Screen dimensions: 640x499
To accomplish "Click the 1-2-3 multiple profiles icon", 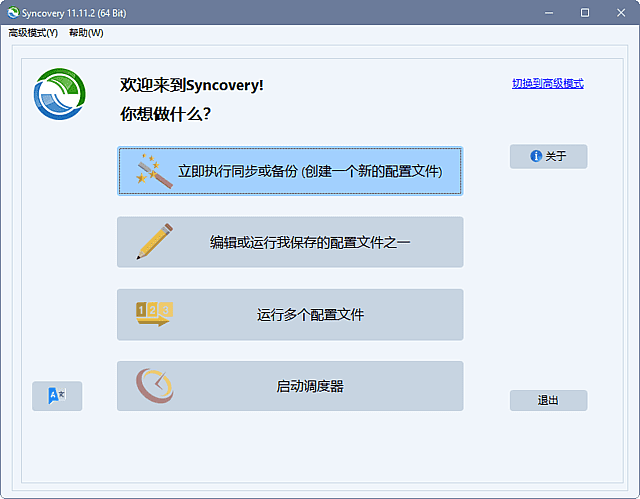I will [x=154, y=314].
